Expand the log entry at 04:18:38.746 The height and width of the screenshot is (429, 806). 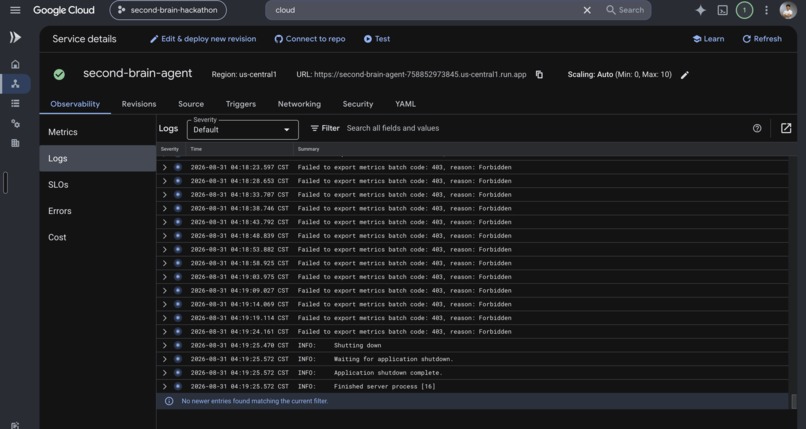164,208
